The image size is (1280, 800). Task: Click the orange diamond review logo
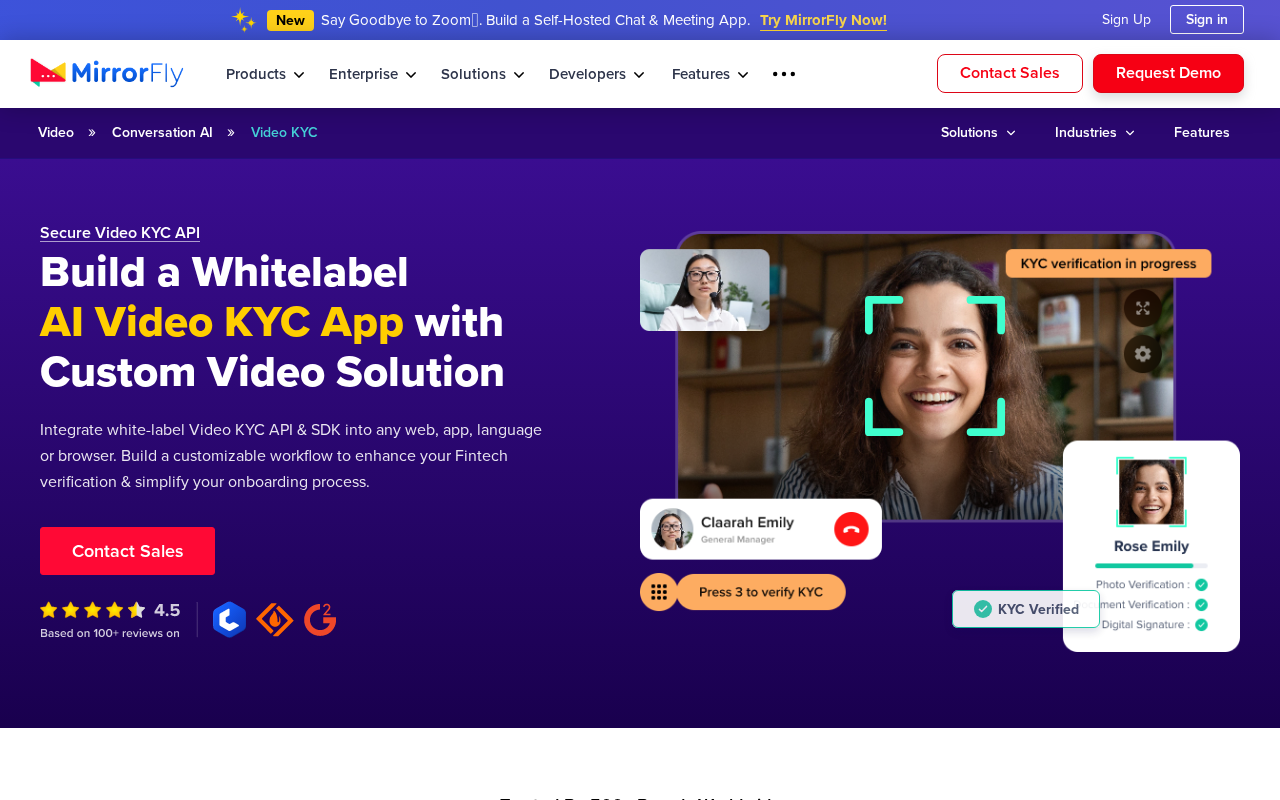274,619
